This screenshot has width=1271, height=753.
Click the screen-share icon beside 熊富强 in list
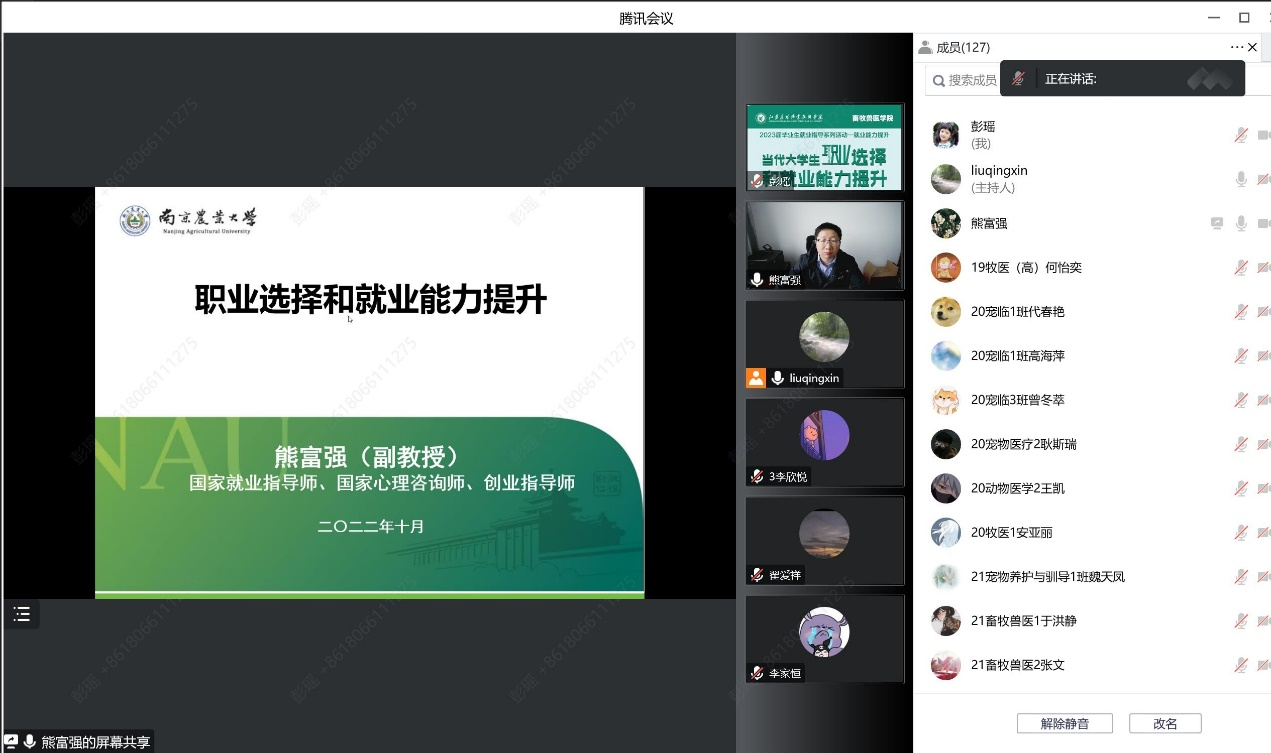point(1217,224)
